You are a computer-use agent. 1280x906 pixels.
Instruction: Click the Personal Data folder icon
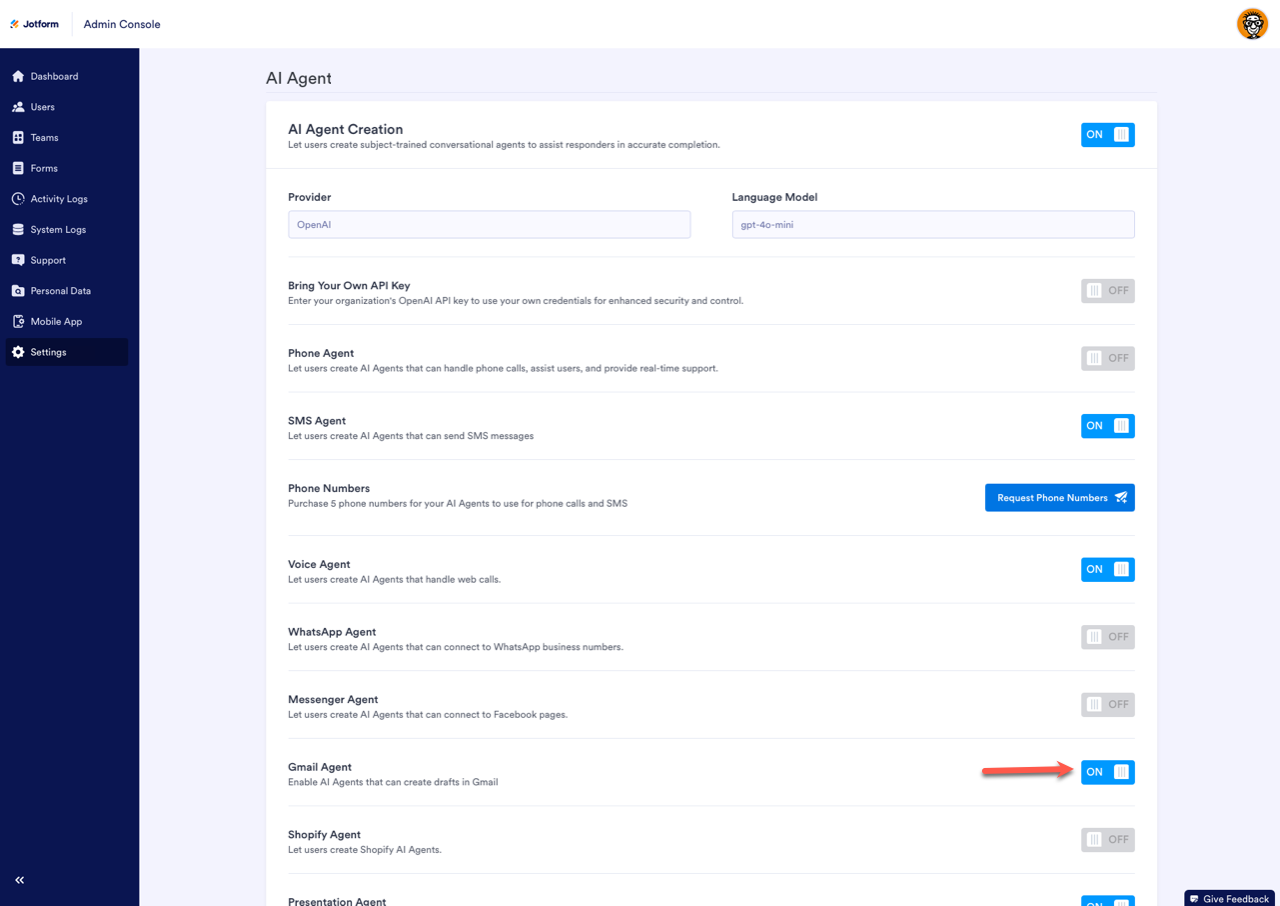pyautogui.click(x=18, y=291)
